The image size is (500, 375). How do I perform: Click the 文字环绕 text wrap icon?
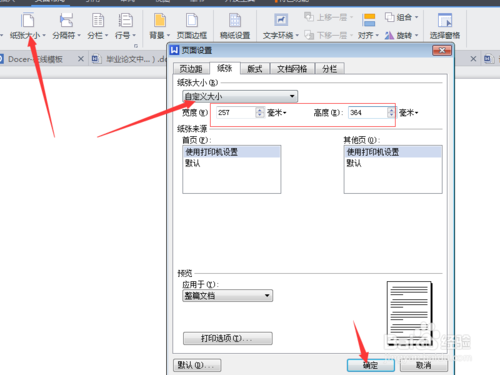(281, 20)
